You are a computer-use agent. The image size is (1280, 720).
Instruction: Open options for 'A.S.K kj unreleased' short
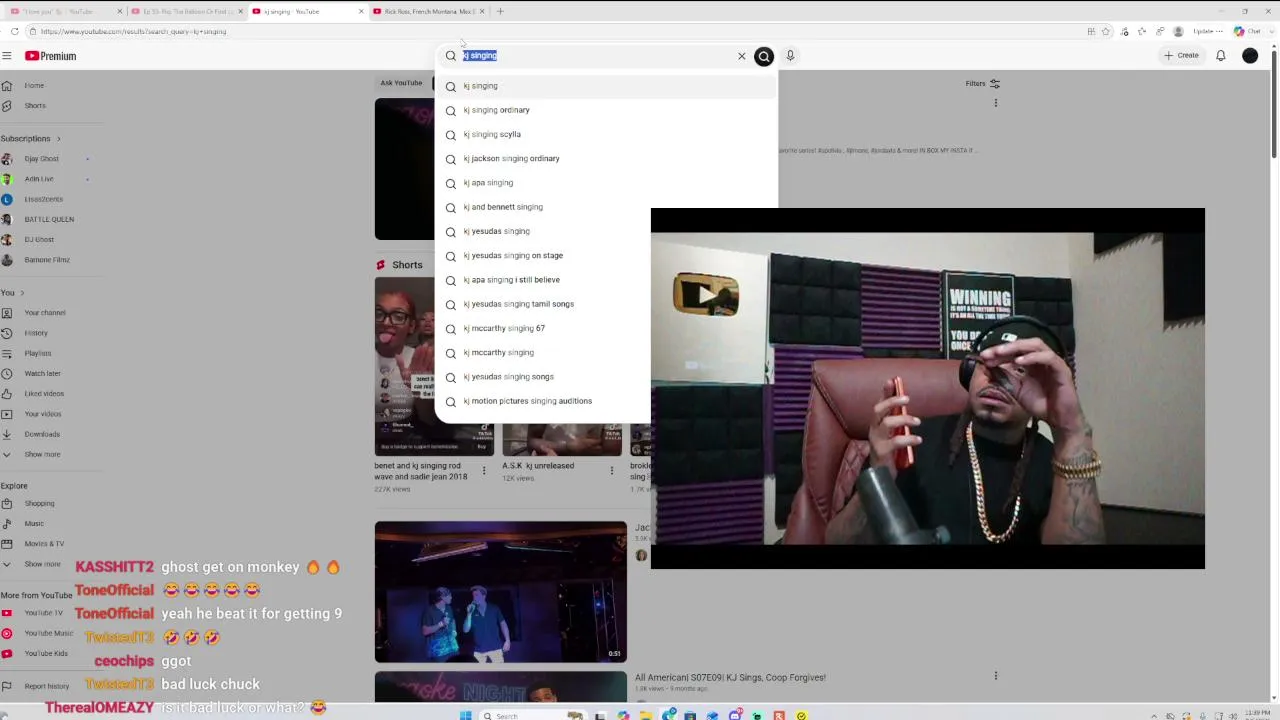pyautogui.click(x=612, y=470)
